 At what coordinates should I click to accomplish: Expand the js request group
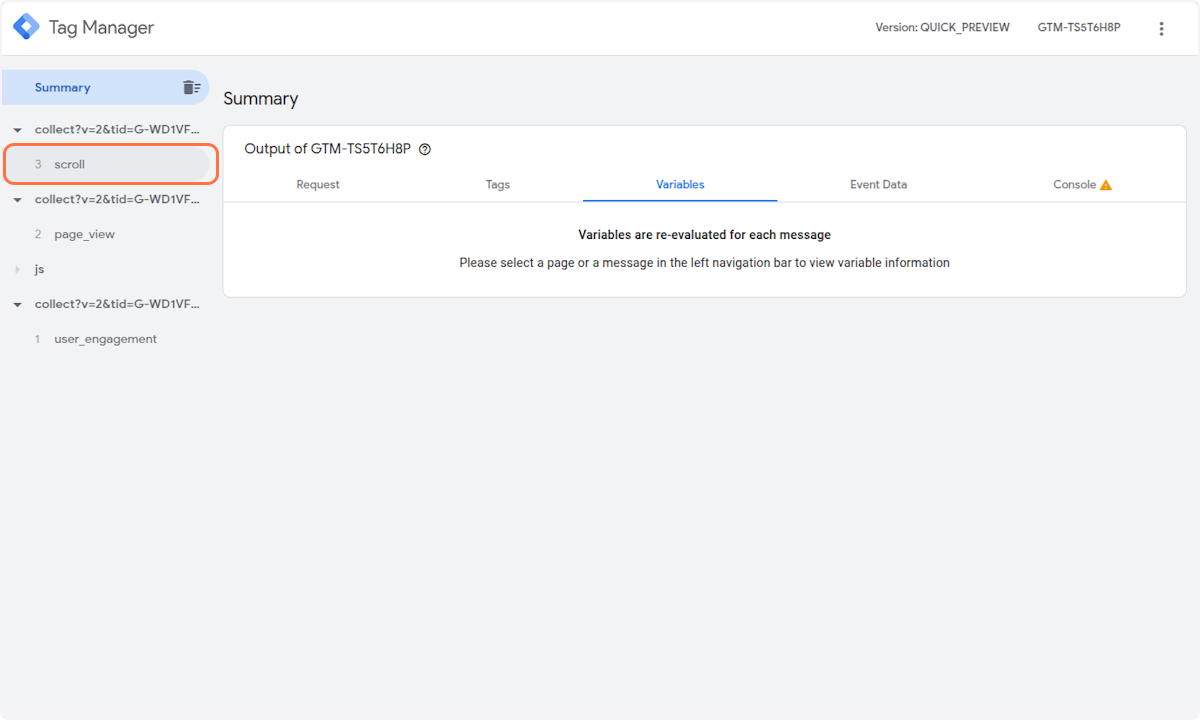tap(17, 270)
